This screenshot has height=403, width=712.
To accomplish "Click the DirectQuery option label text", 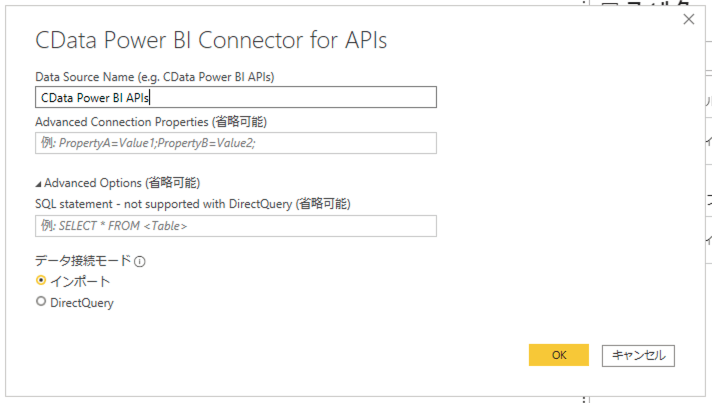I will [x=82, y=302].
